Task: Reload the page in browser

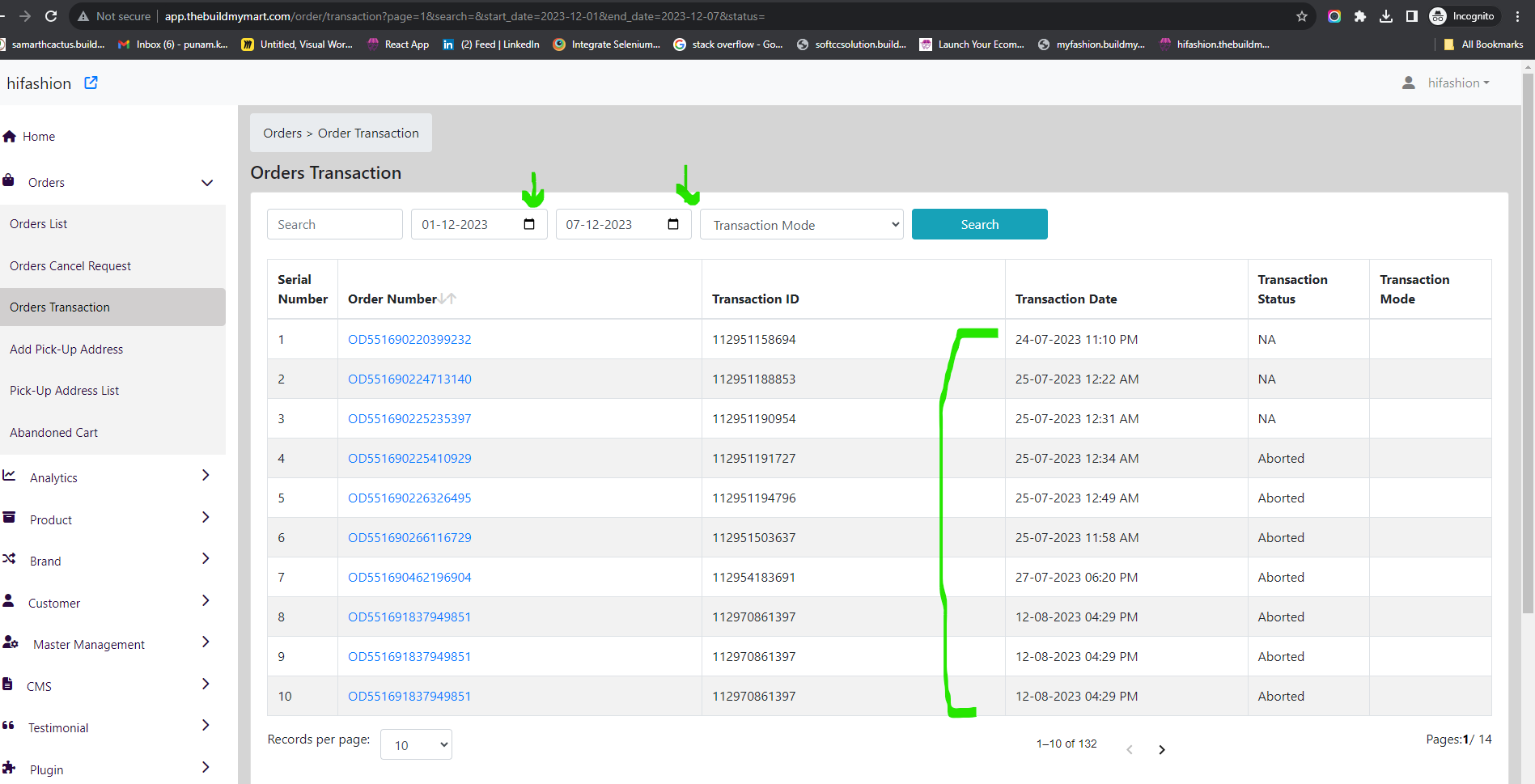Action: pos(51,16)
